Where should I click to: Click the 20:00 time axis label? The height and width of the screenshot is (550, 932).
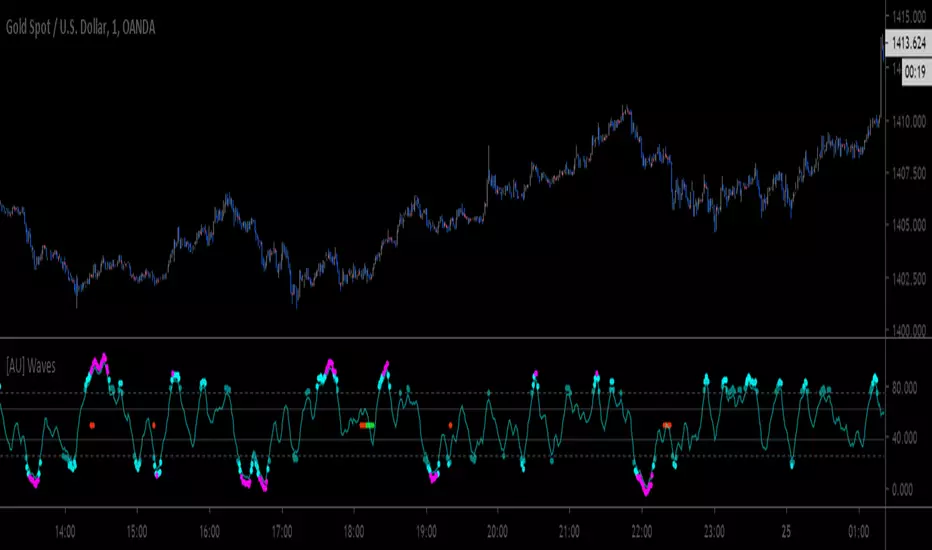pyautogui.click(x=498, y=532)
